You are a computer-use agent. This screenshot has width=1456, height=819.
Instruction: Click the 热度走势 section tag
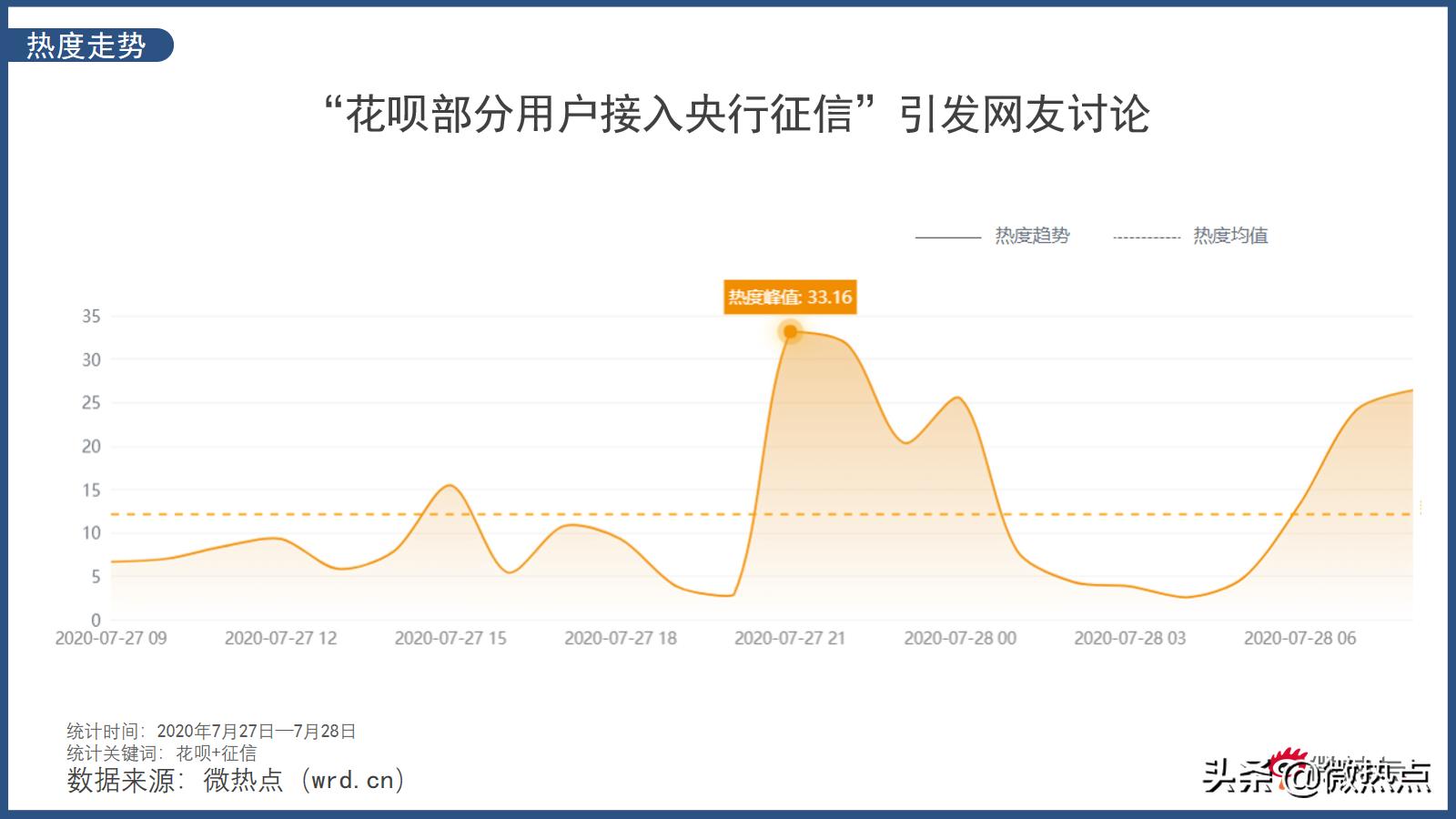click(x=88, y=45)
